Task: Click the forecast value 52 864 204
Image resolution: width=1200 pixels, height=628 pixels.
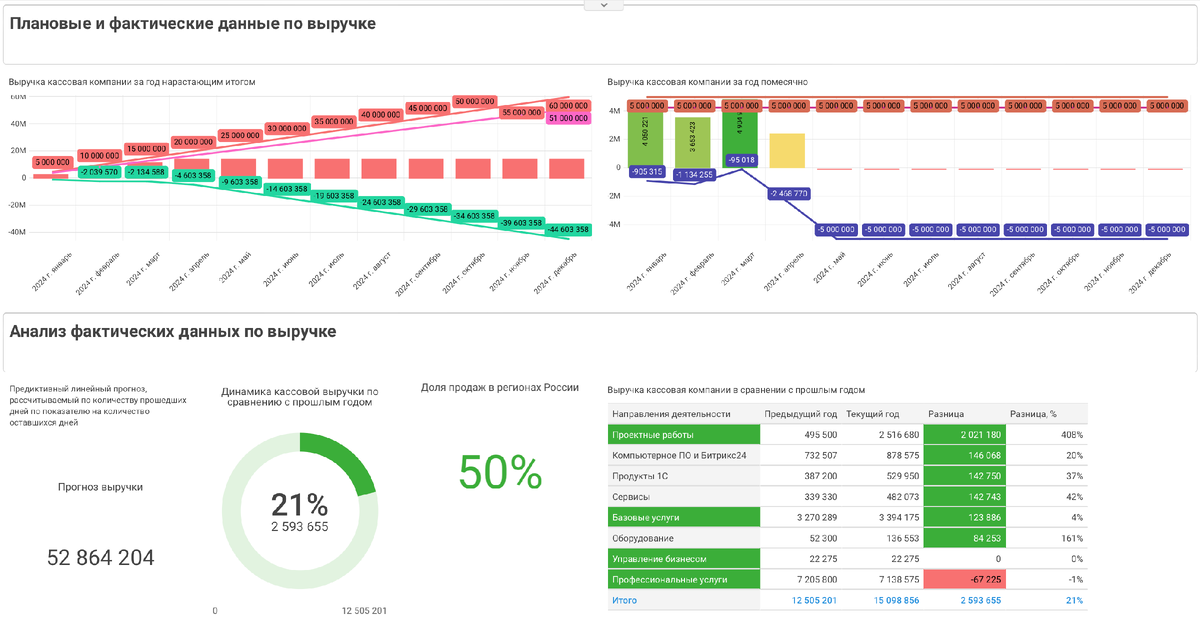Action: click(x=101, y=558)
